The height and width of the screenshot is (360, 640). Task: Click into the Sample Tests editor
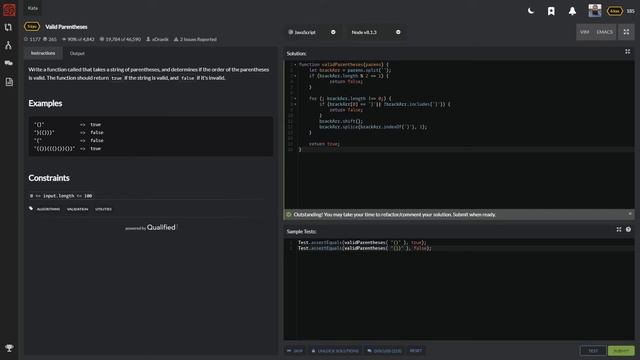(x=459, y=289)
